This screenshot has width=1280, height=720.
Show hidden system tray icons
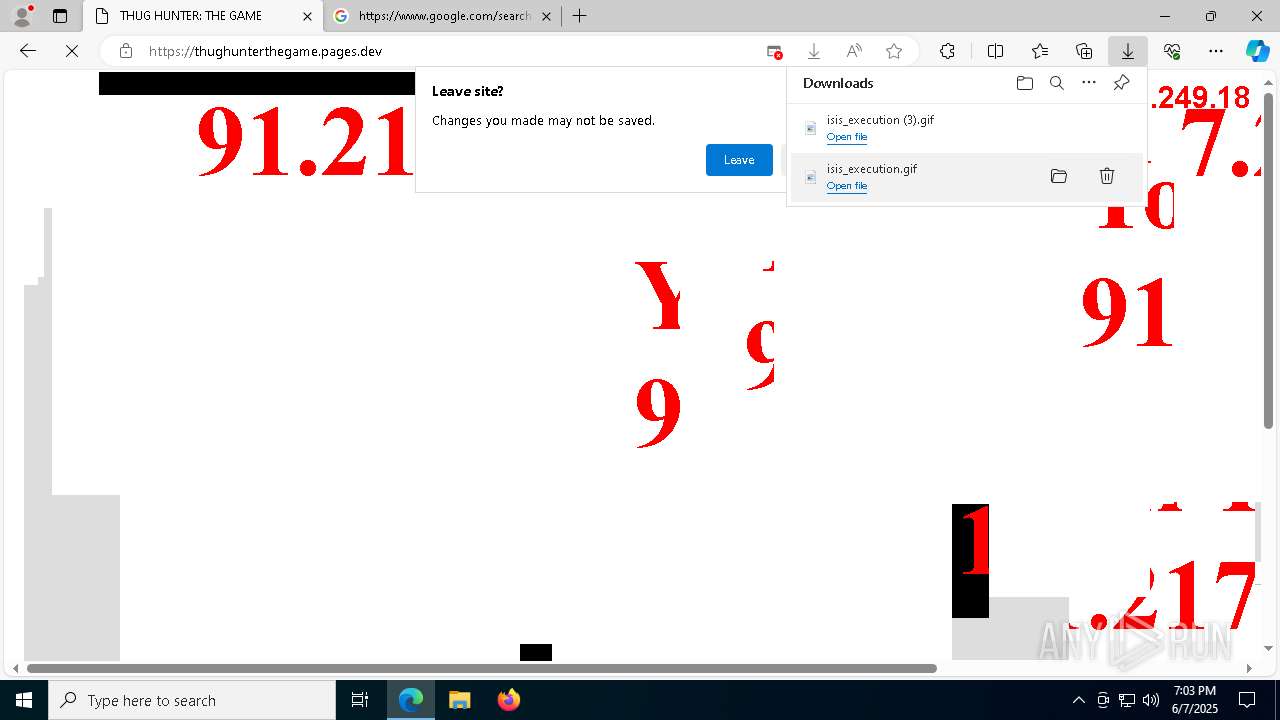1078,700
